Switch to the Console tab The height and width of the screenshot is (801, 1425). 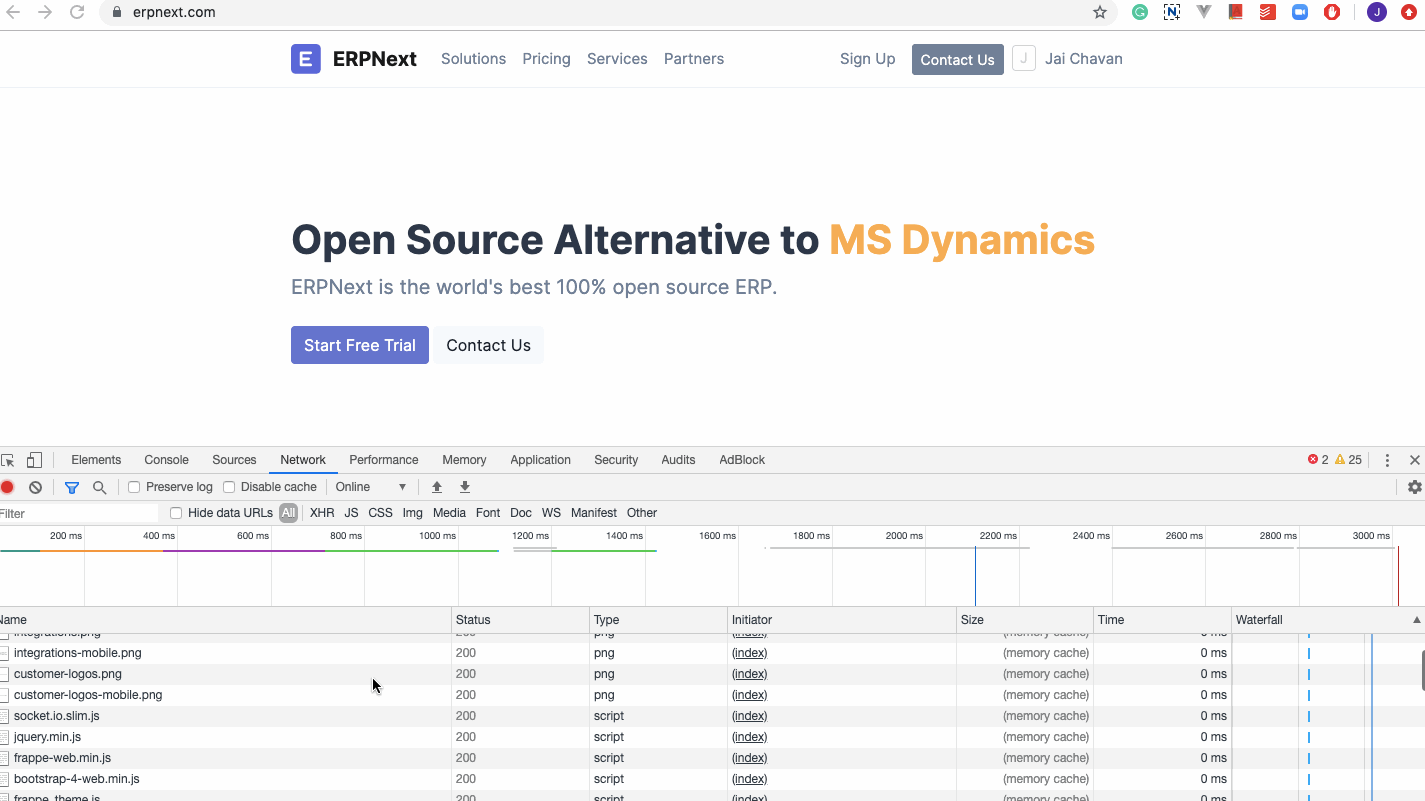(166, 460)
